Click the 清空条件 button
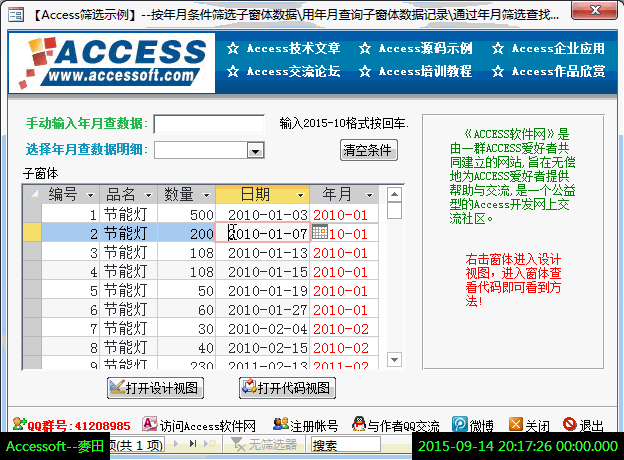 click(x=369, y=150)
